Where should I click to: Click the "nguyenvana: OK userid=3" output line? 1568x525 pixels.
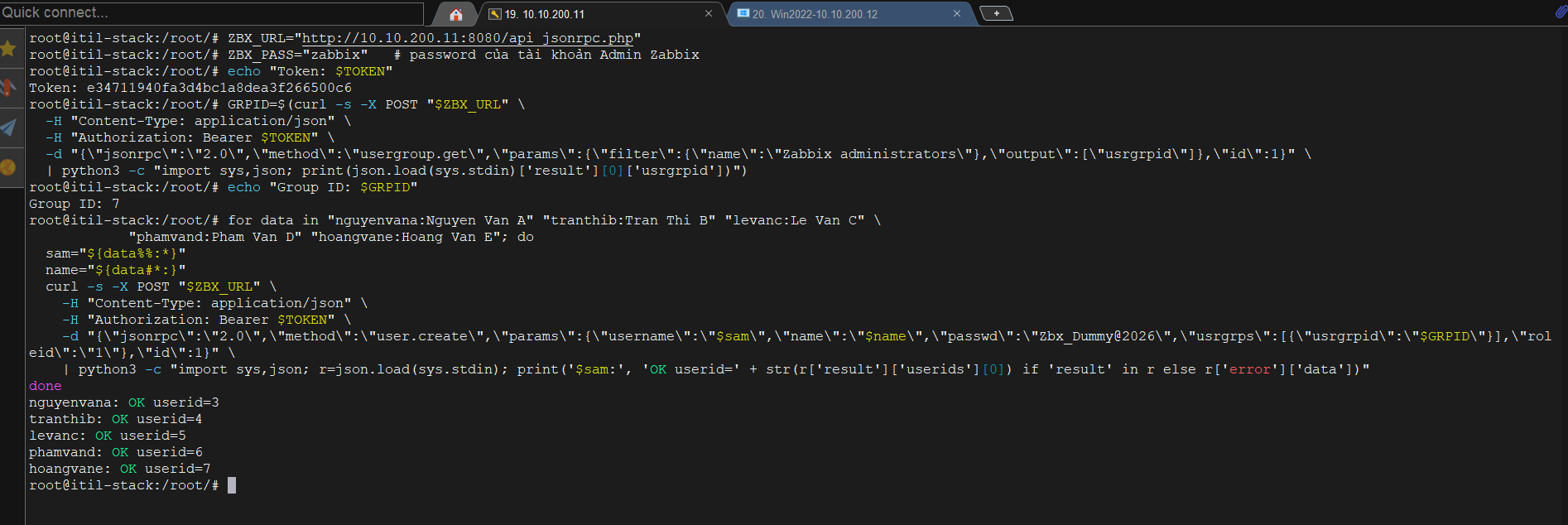(124, 402)
